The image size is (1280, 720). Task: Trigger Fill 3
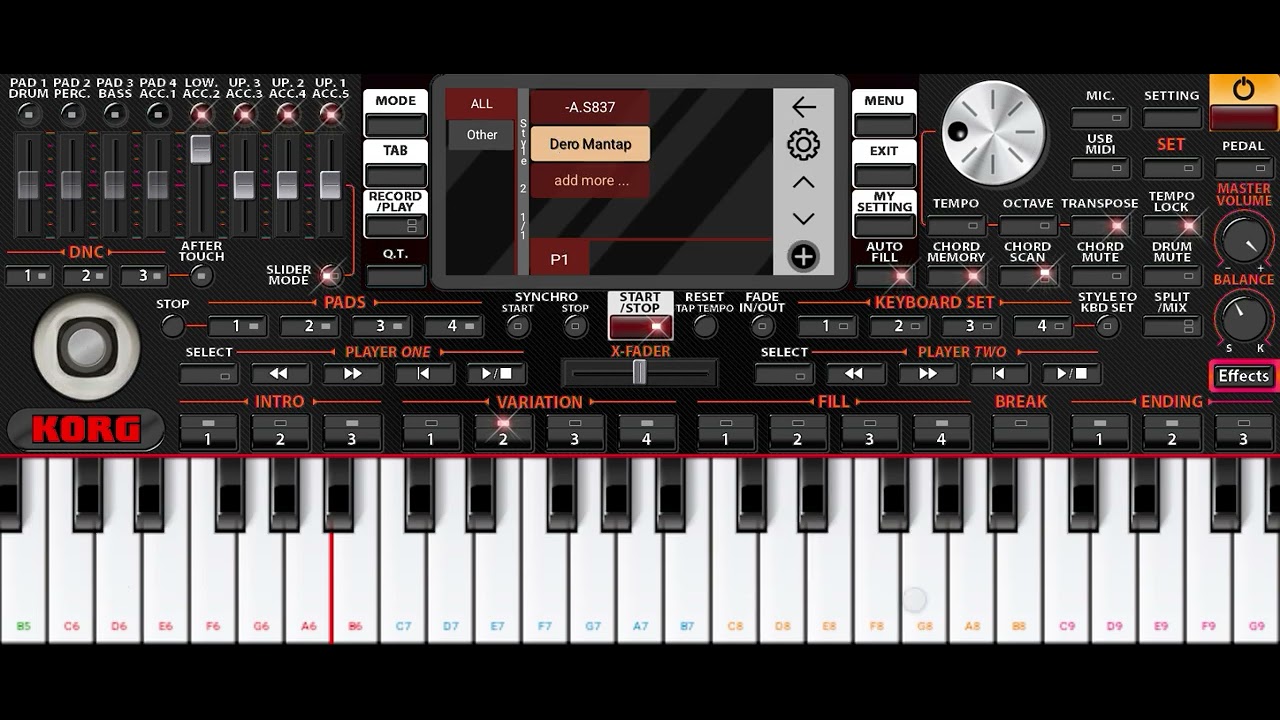(x=869, y=432)
